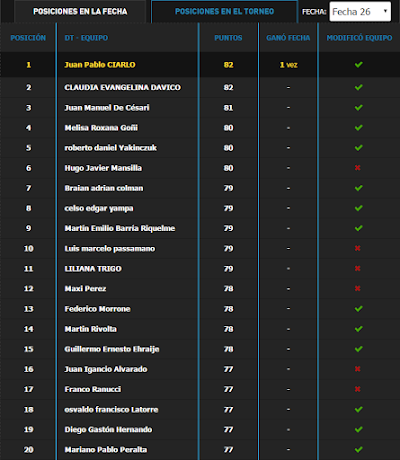Open the Fecha 26 dropdown
Screen dimensions: 400x460
coord(360,12)
